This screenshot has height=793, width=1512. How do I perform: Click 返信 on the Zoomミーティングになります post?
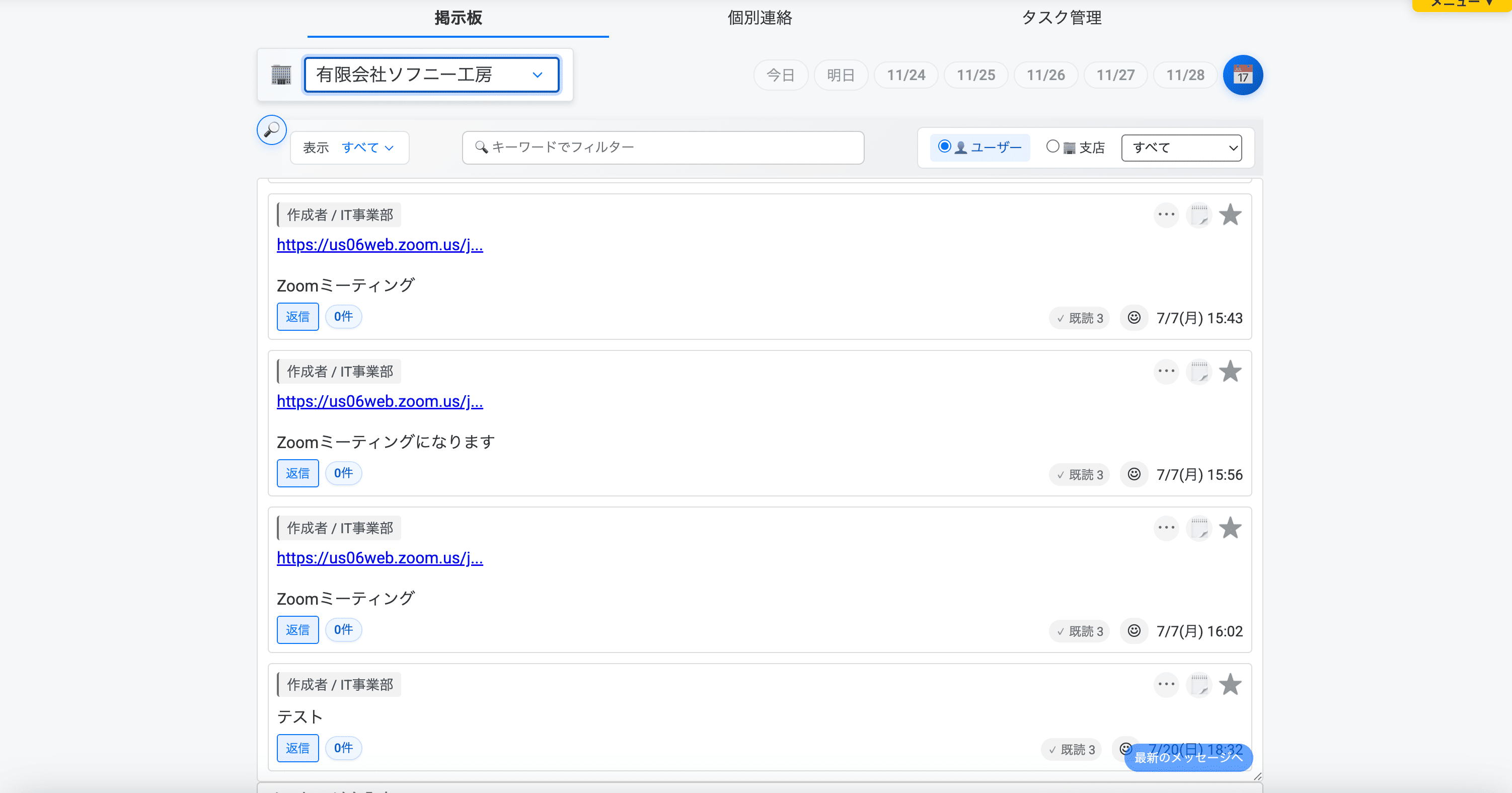click(297, 473)
